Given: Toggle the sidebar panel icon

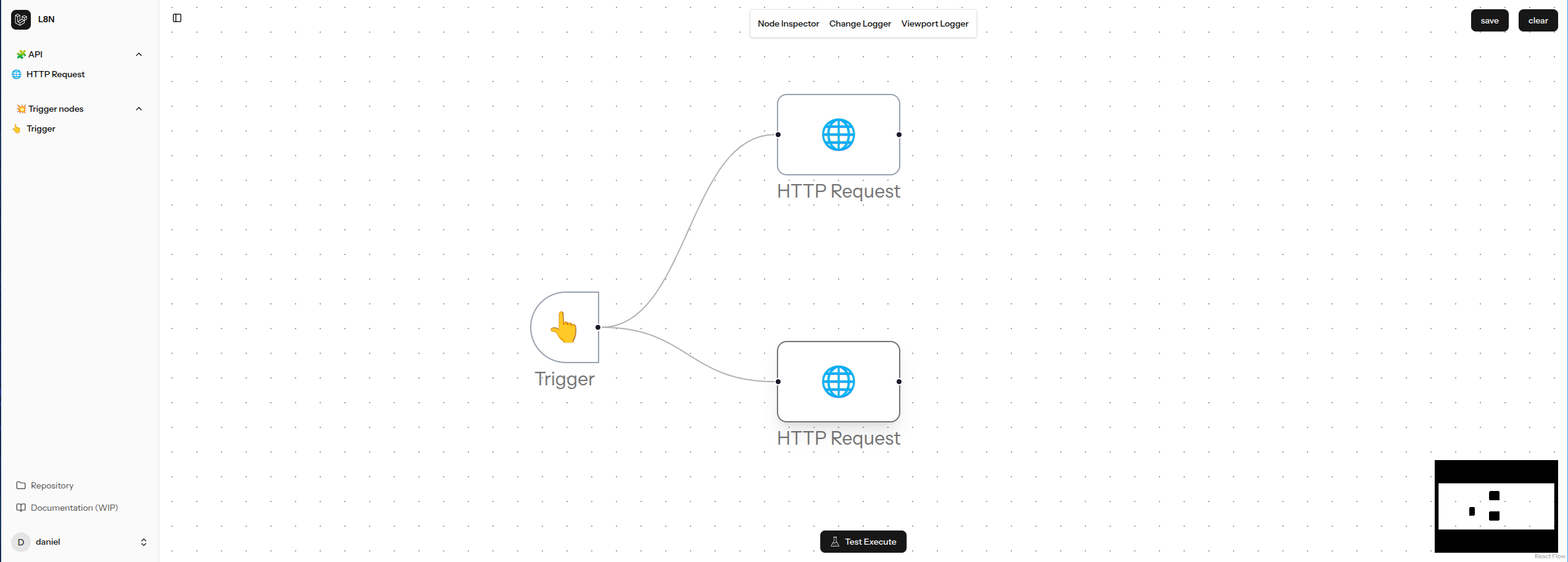Looking at the screenshot, I should click(177, 18).
